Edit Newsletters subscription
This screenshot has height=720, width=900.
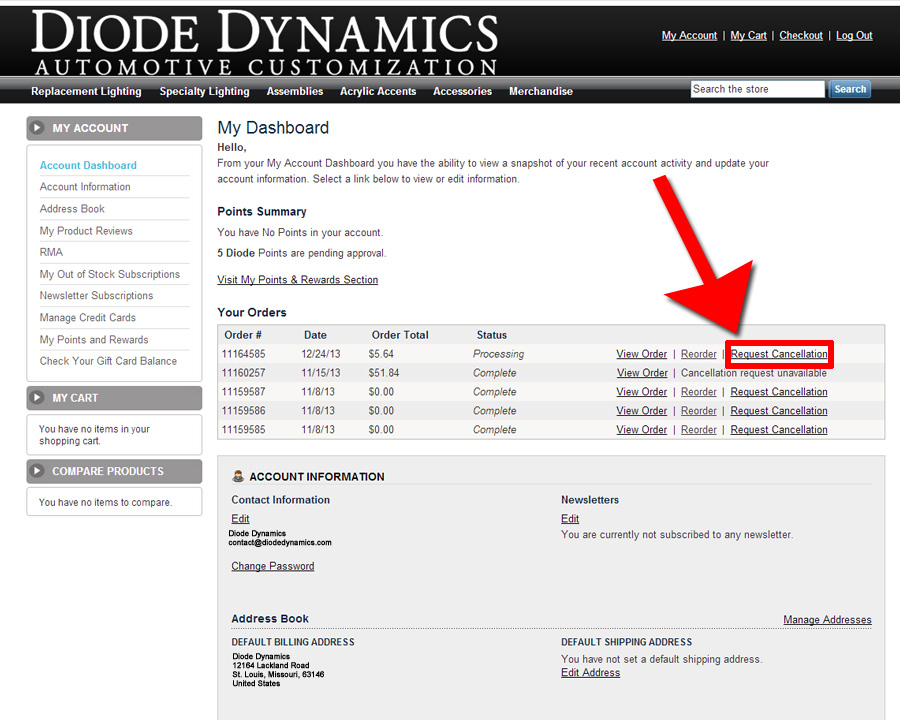tap(570, 518)
